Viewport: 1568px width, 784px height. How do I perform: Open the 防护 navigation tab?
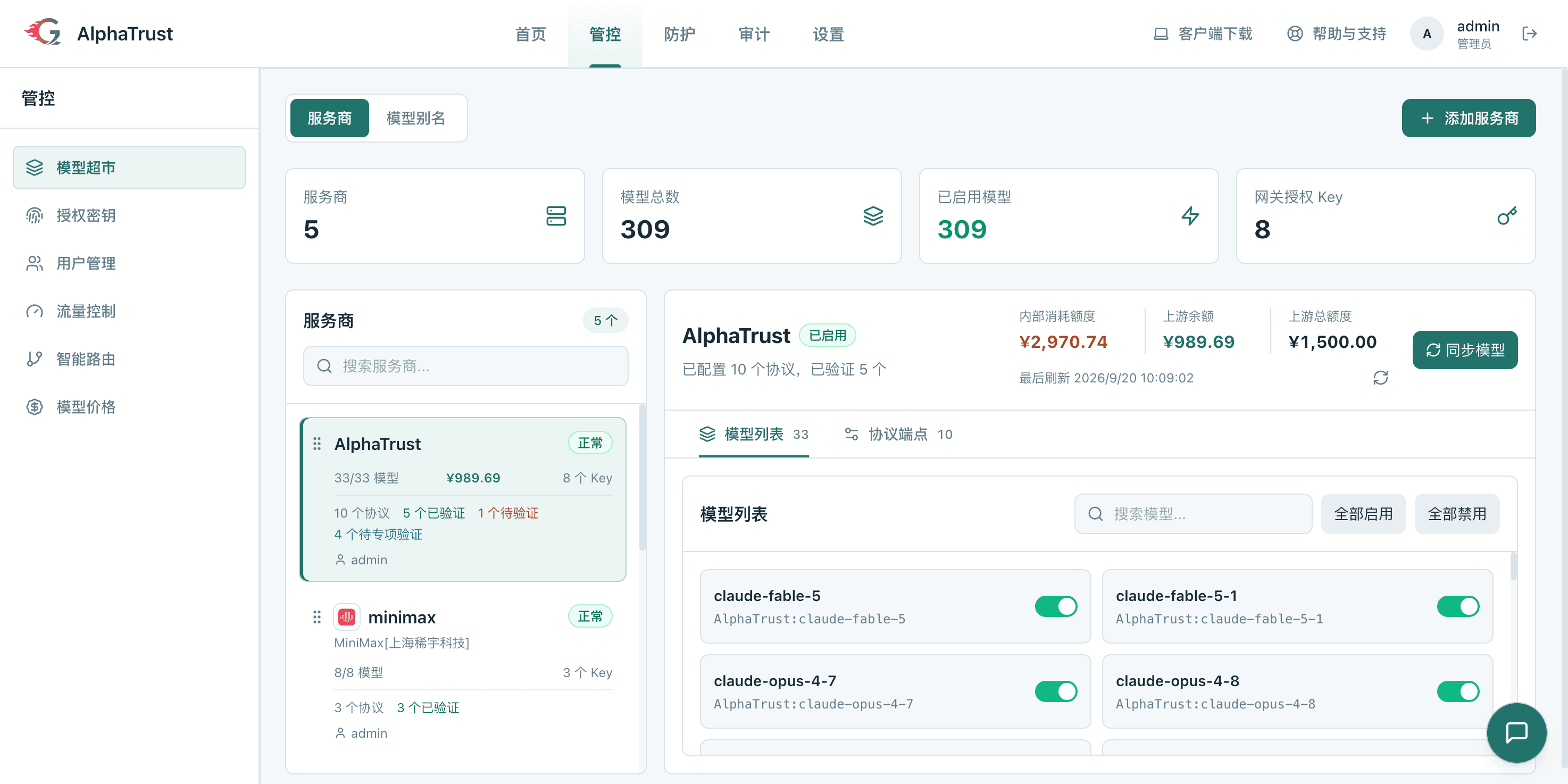679,34
